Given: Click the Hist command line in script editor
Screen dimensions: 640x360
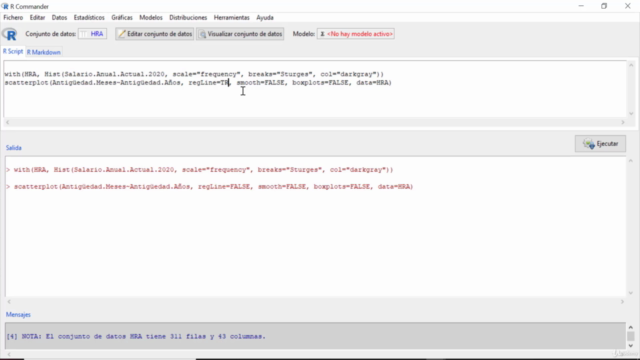Looking at the screenshot, I should 194,74.
